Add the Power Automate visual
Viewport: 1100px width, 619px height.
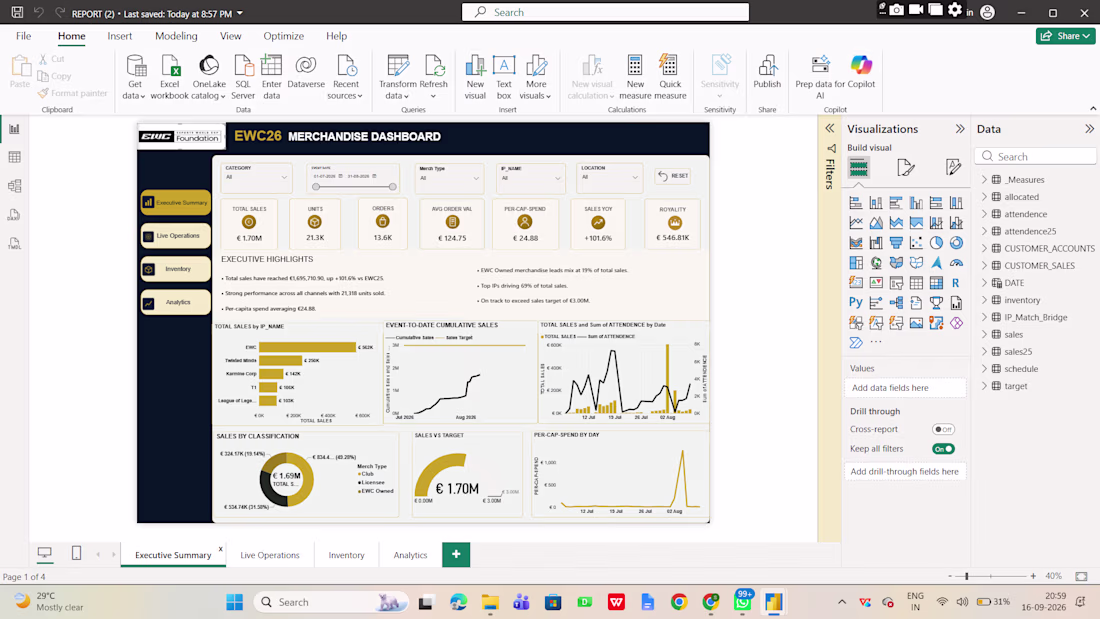856,343
